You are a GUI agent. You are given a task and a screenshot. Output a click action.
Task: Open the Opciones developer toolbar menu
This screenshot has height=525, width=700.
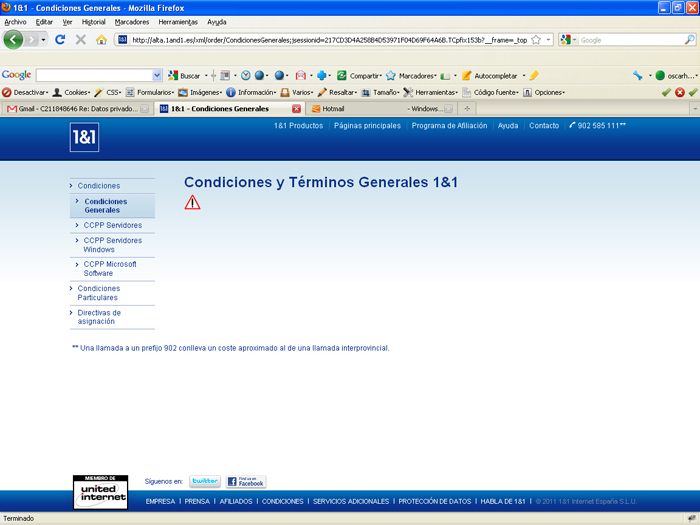pos(544,92)
